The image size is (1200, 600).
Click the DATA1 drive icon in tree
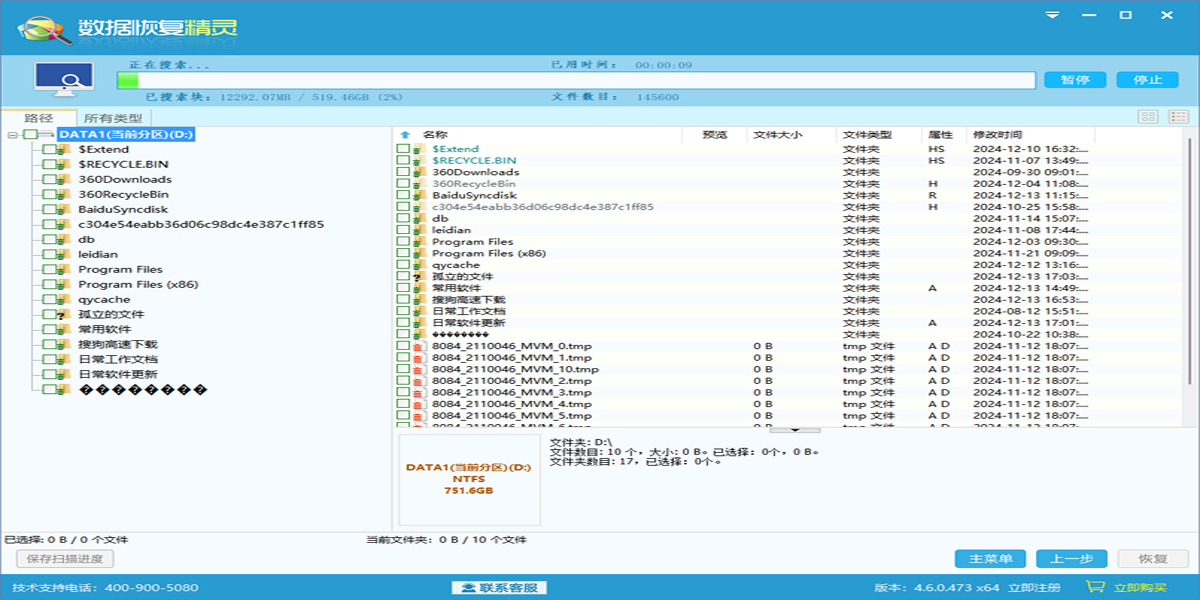click(47, 135)
